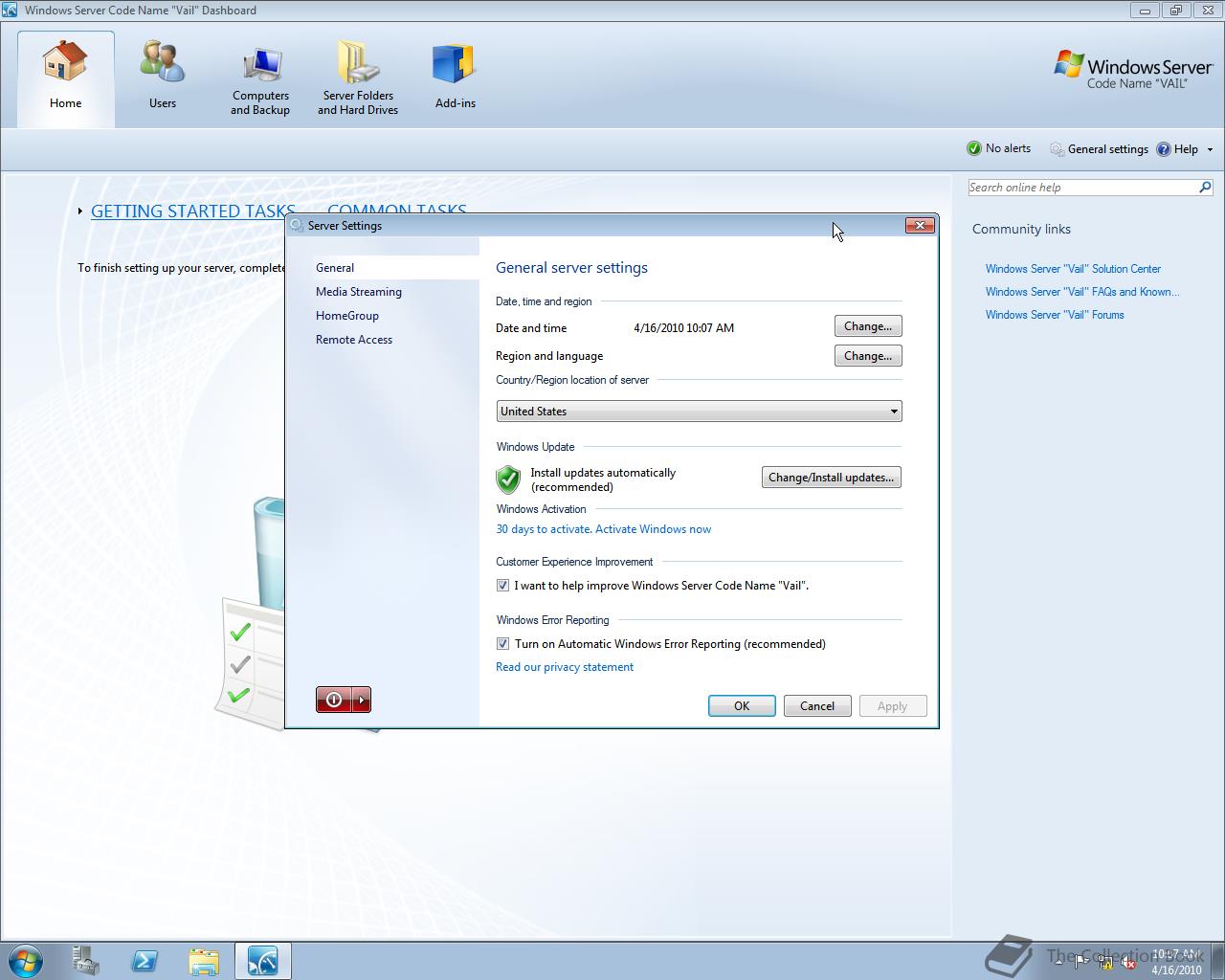Expand the arrow beside Getting Started Tasks
The width and height of the screenshot is (1225, 980).
click(80, 212)
